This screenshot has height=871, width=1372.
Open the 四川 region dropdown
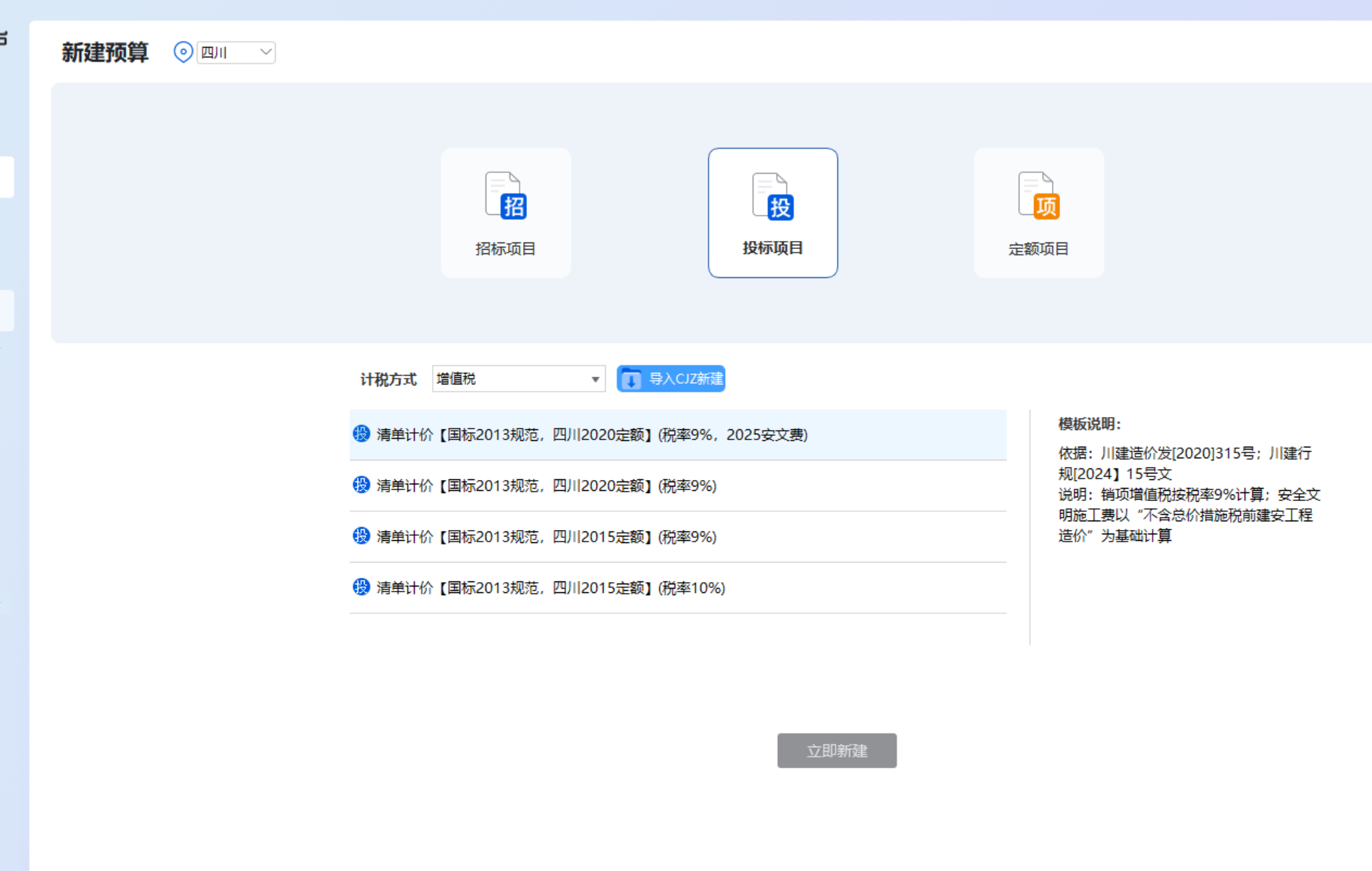(x=235, y=51)
